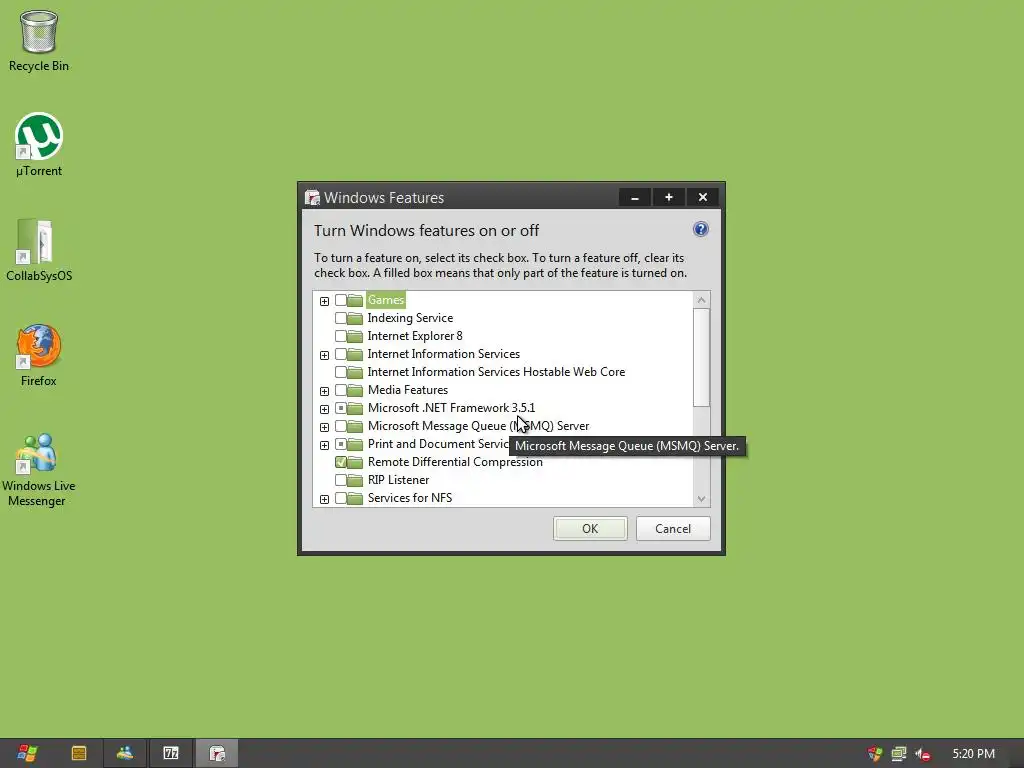Click the Media Features folder icon
Viewport: 1024px width, 768px height.
click(x=355, y=390)
